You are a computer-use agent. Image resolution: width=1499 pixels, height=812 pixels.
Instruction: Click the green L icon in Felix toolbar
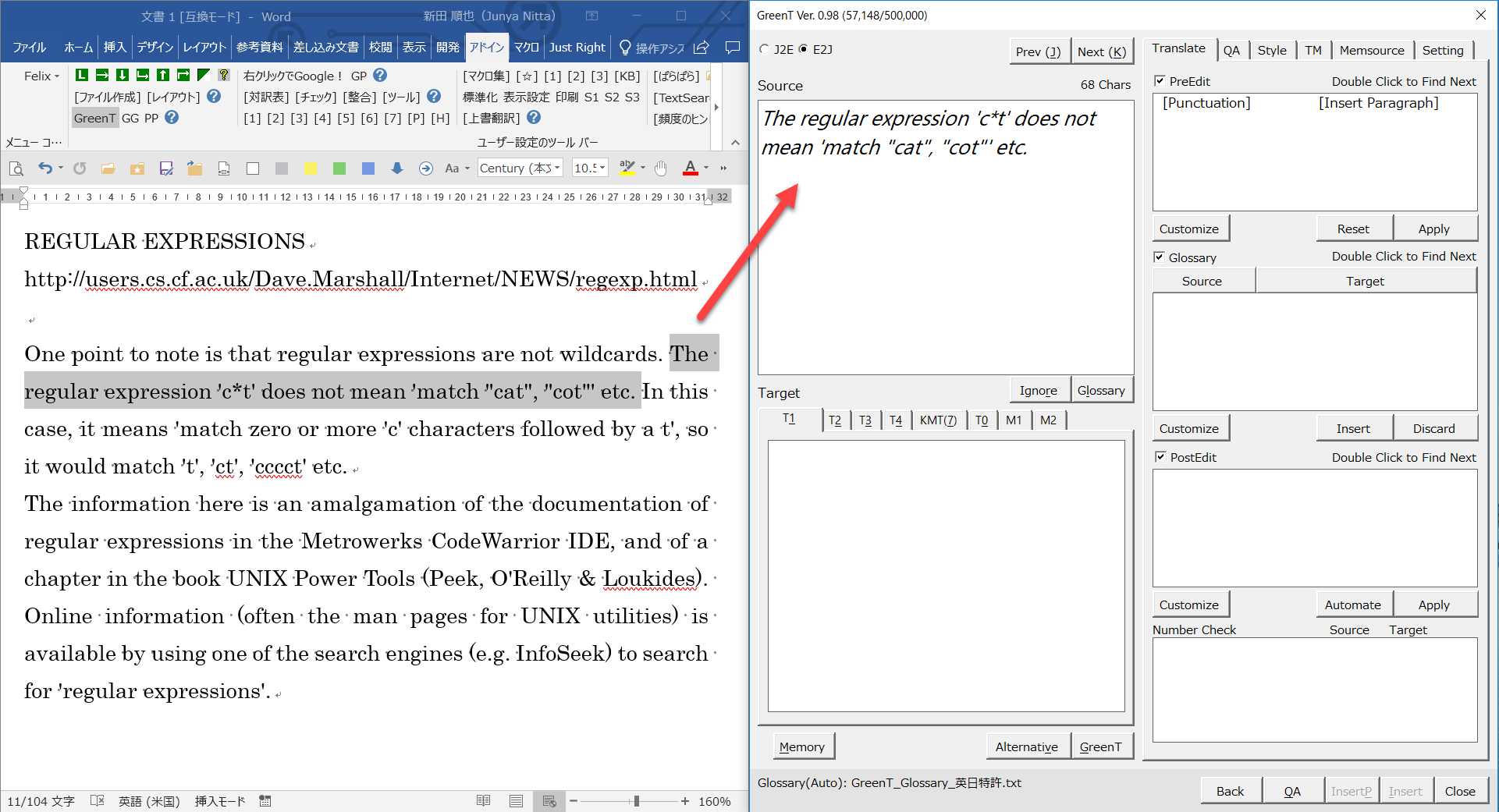coord(82,75)
